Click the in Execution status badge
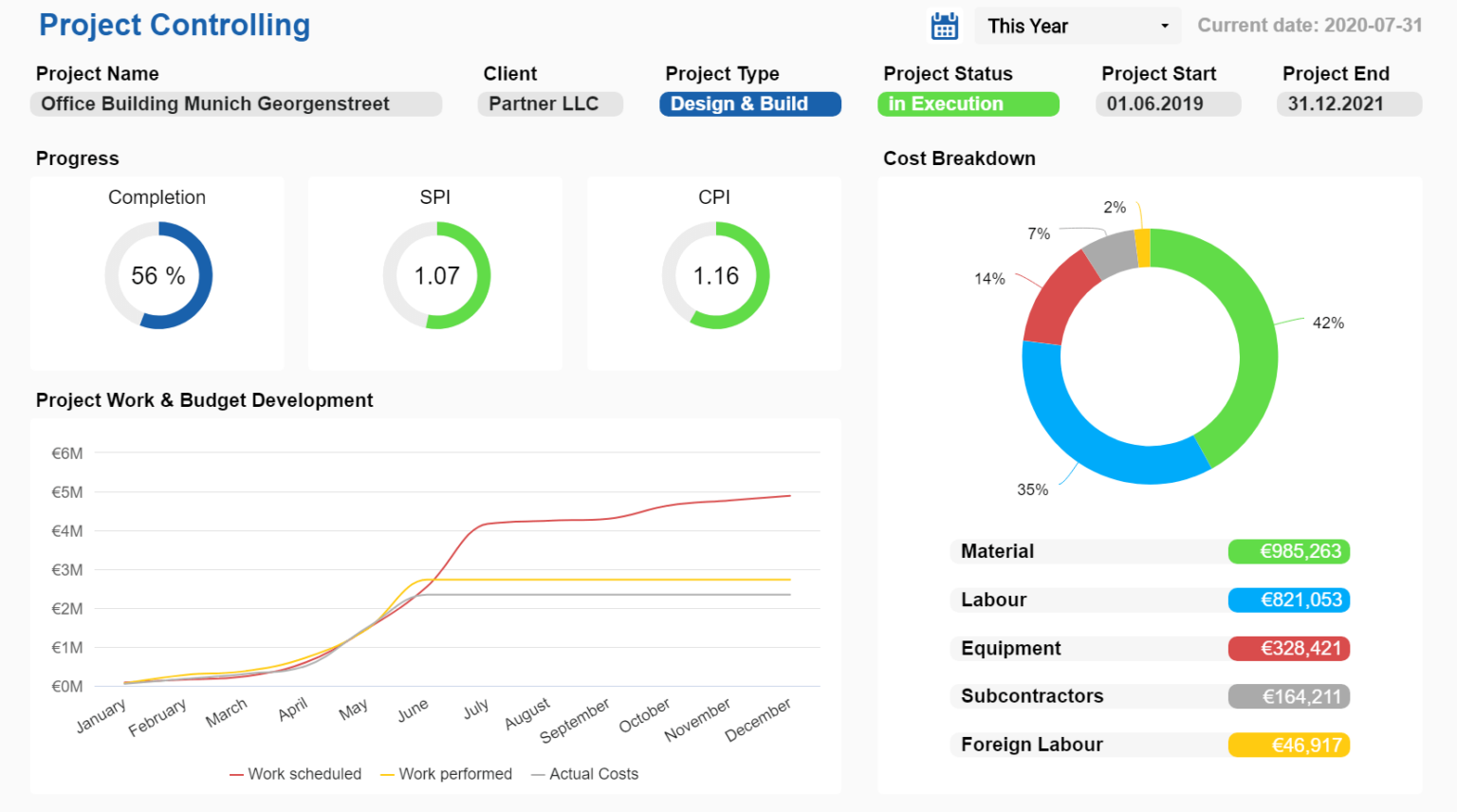1457x812 pixels. pyautogui.click(x=968, y=103)
